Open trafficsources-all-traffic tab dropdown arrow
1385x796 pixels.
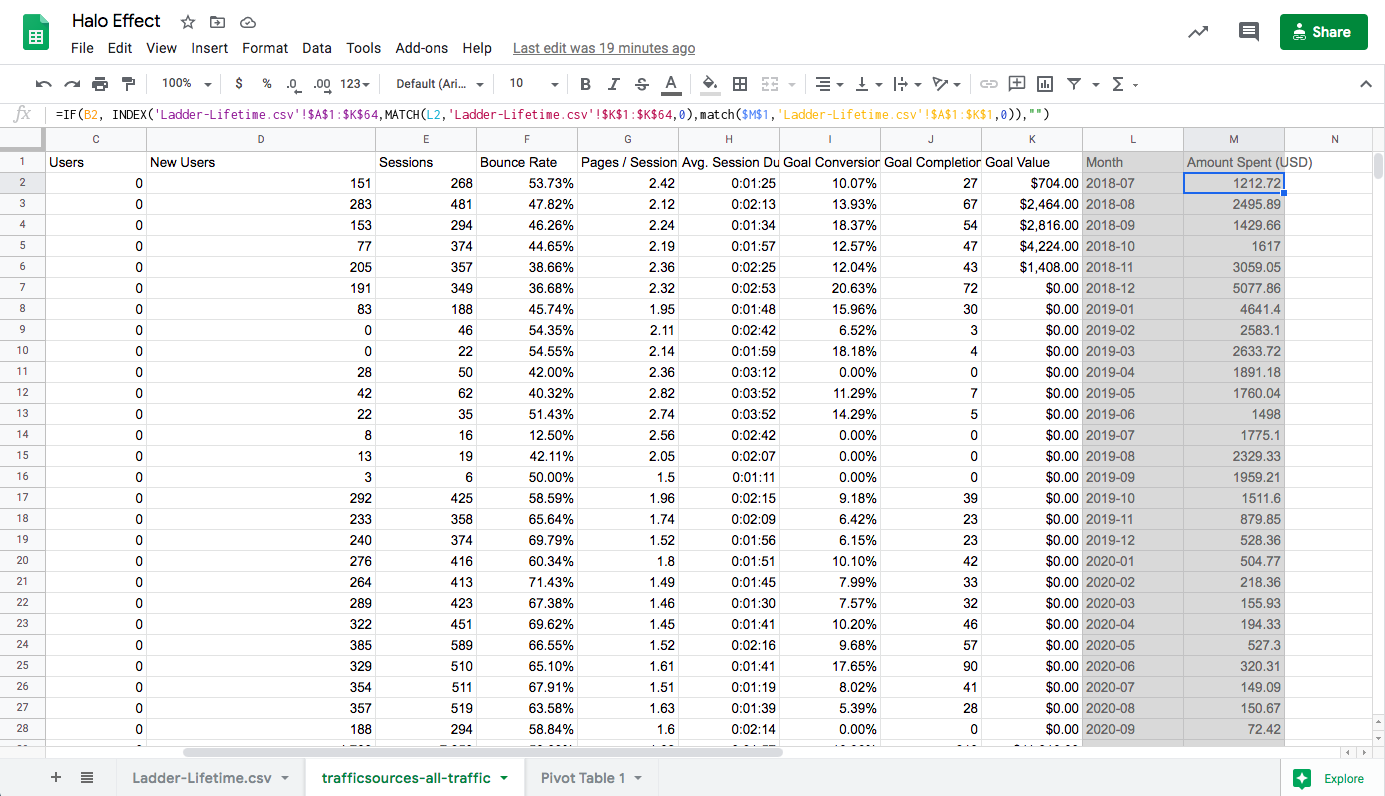(503, 778)
